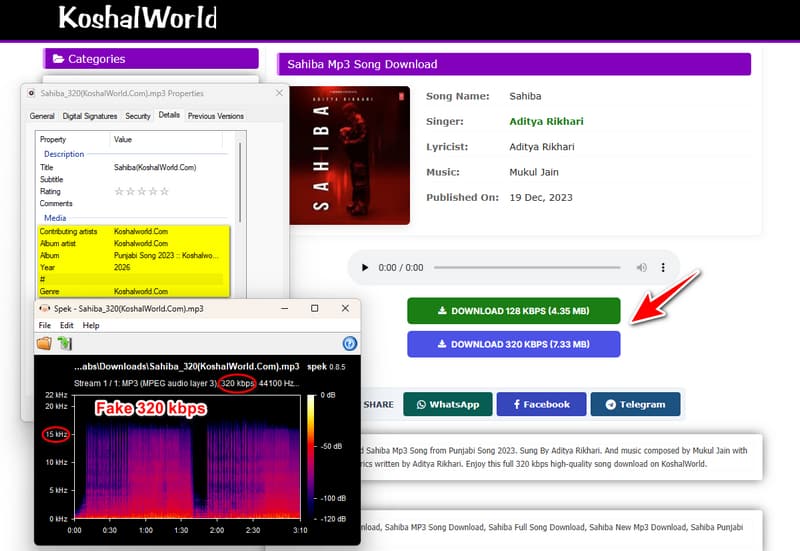Open Aditya Rikhari singer link
Screen dimensions: 800x551
[546, 121]
